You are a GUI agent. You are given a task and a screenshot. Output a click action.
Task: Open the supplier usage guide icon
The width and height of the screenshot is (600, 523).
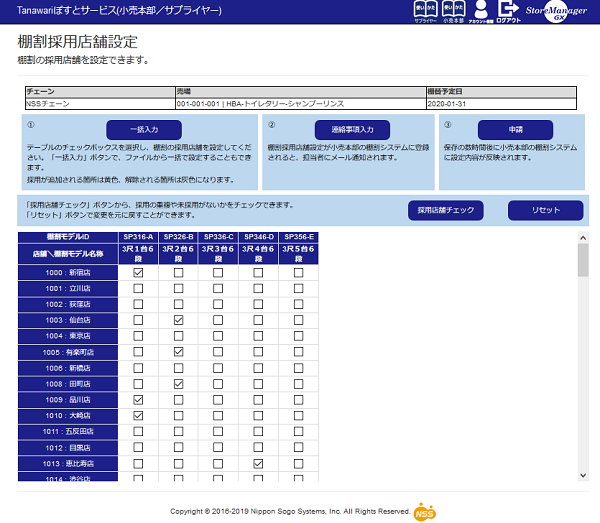point(425,12)
